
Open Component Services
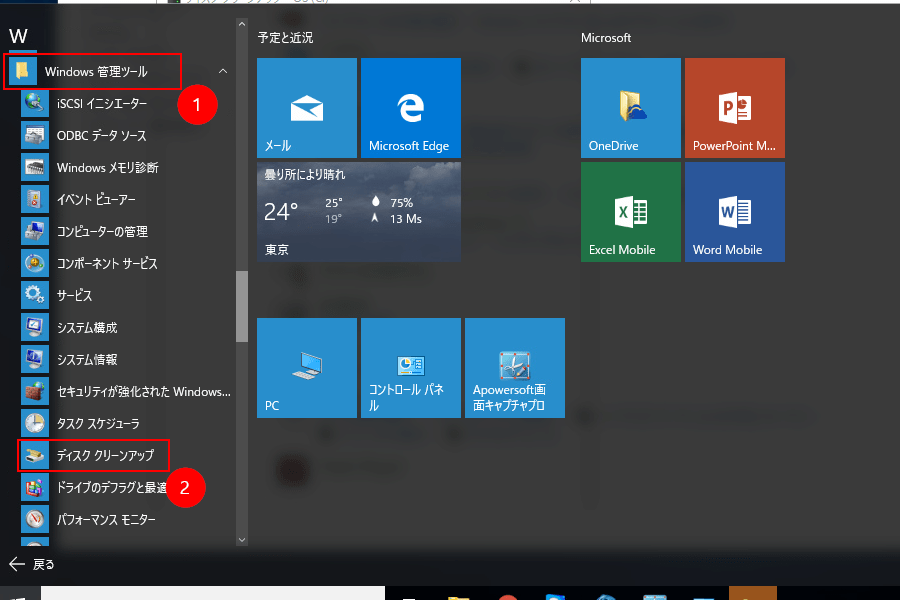pos(93,263)
